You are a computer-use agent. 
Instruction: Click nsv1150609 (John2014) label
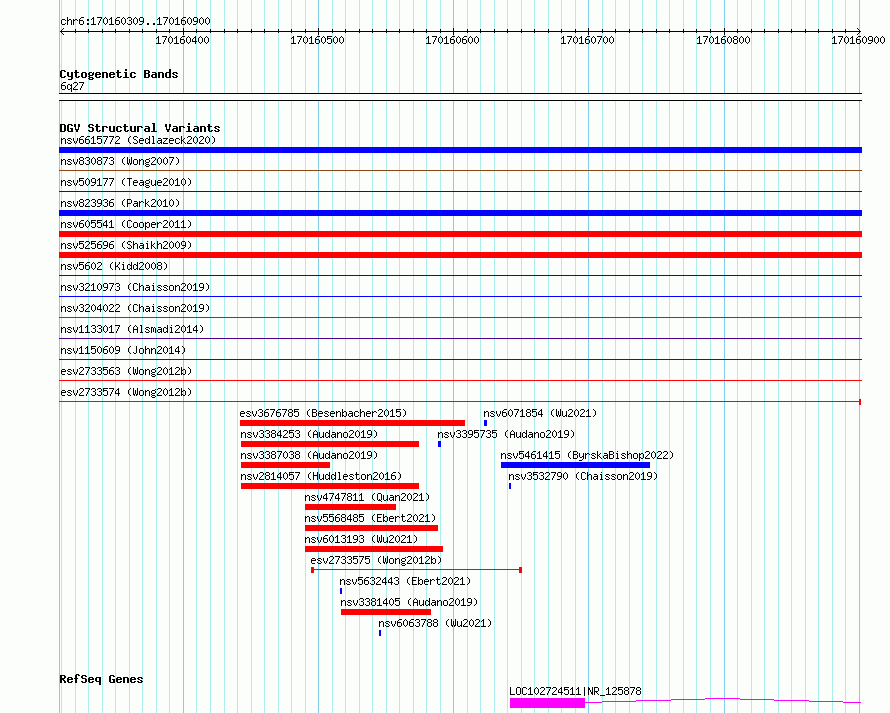point(123,350)
